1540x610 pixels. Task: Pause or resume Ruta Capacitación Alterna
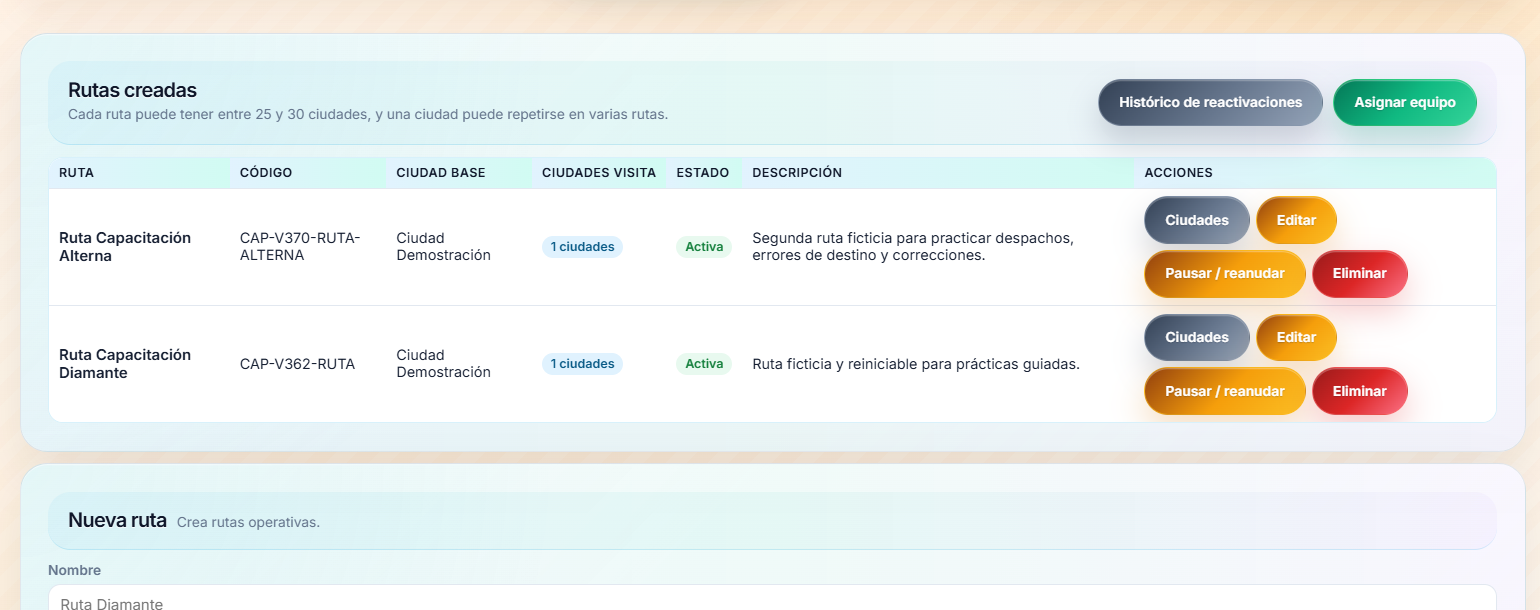pos(1225,273)
